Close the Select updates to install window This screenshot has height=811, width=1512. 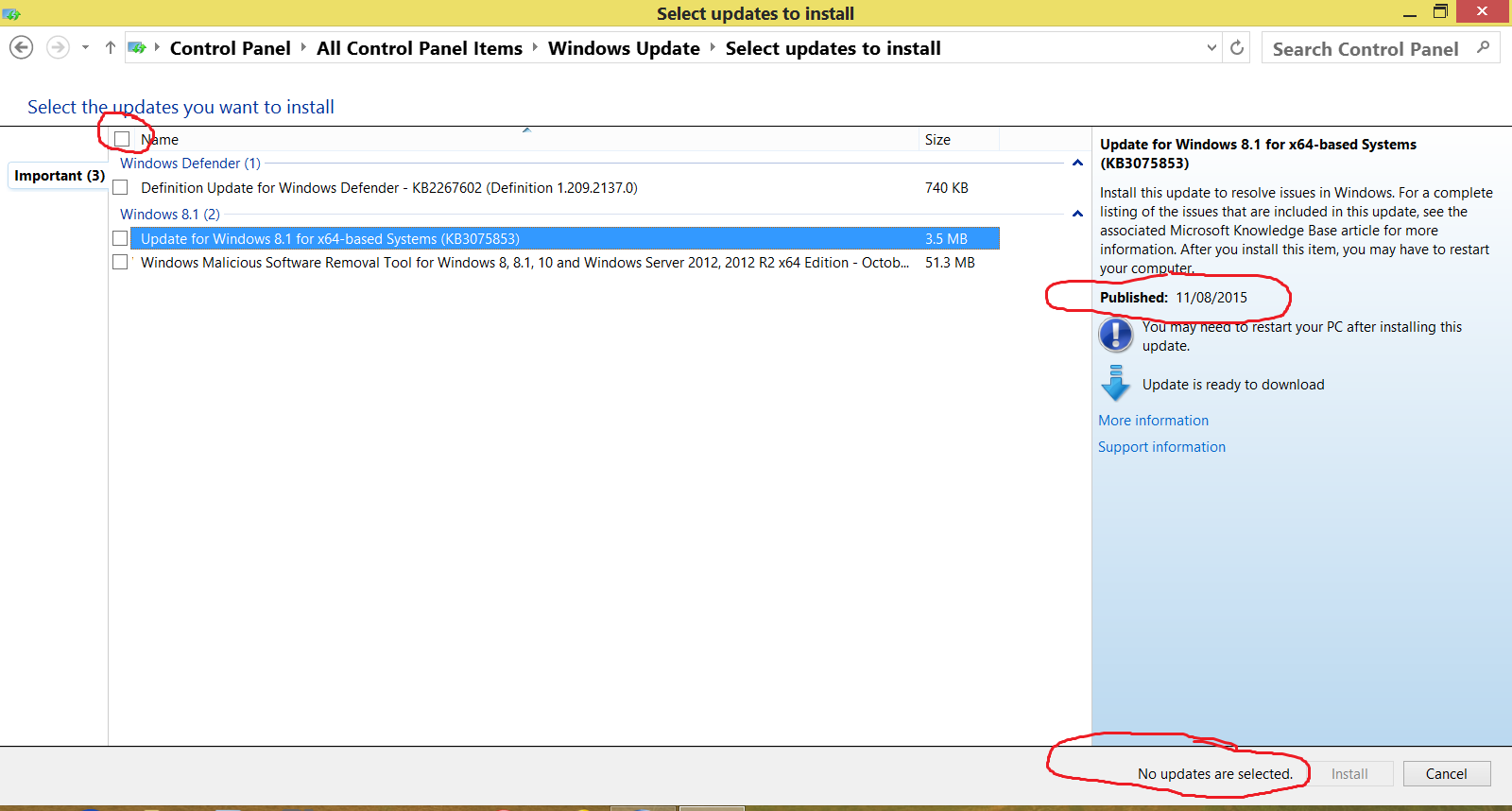pyautogui.click(x=1482, y=11)
